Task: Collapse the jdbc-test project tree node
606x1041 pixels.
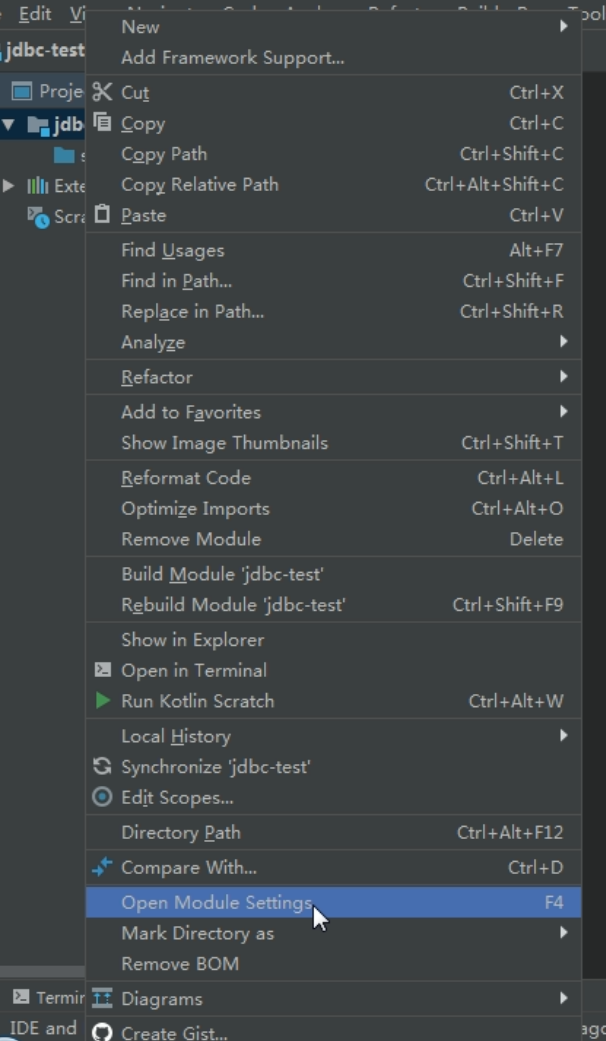Action: 9,124
